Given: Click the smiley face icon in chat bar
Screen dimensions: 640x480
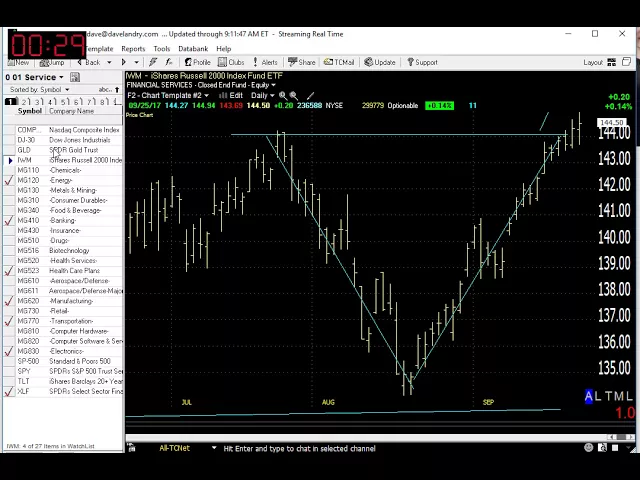Looking at the screenshot, I should tap(588, 448).
